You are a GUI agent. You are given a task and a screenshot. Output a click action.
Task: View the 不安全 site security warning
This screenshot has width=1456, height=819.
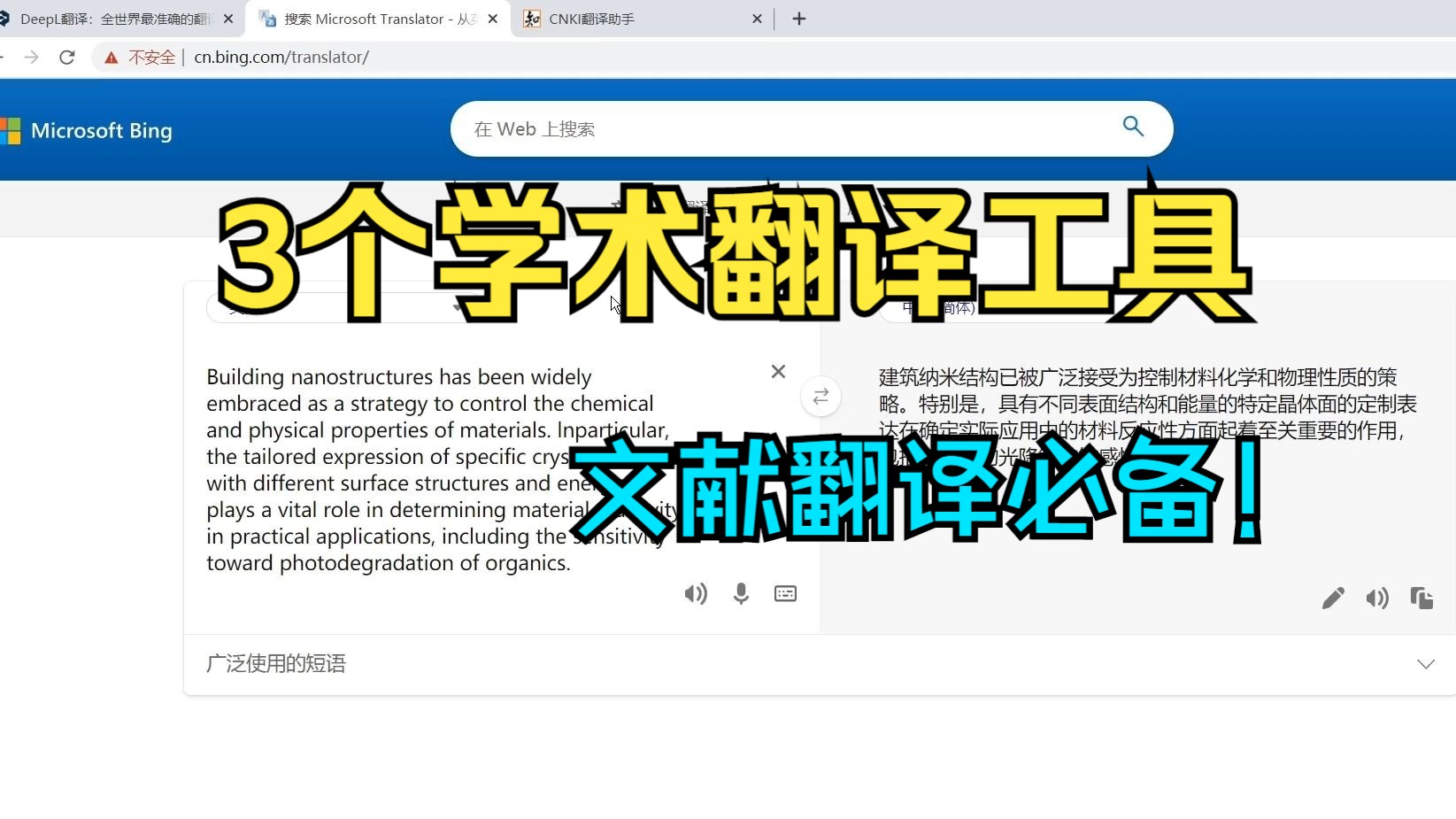tap(140, 58)
